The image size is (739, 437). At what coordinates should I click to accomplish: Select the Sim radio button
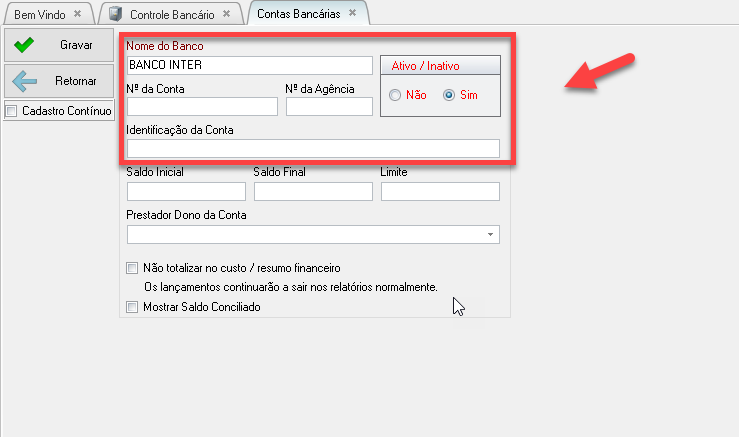[x=449, y=95]
